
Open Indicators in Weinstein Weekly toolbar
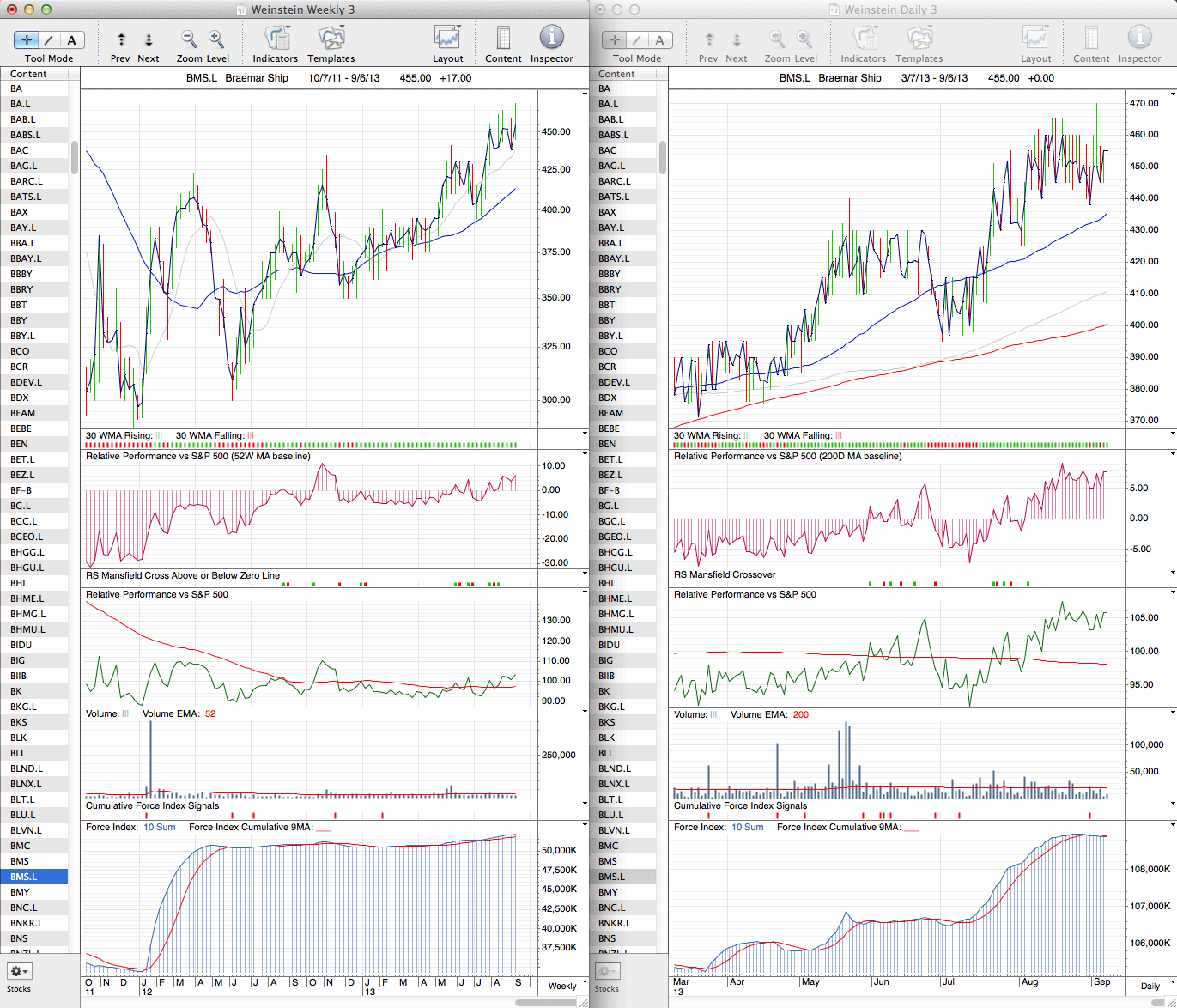tap(276, 39)
